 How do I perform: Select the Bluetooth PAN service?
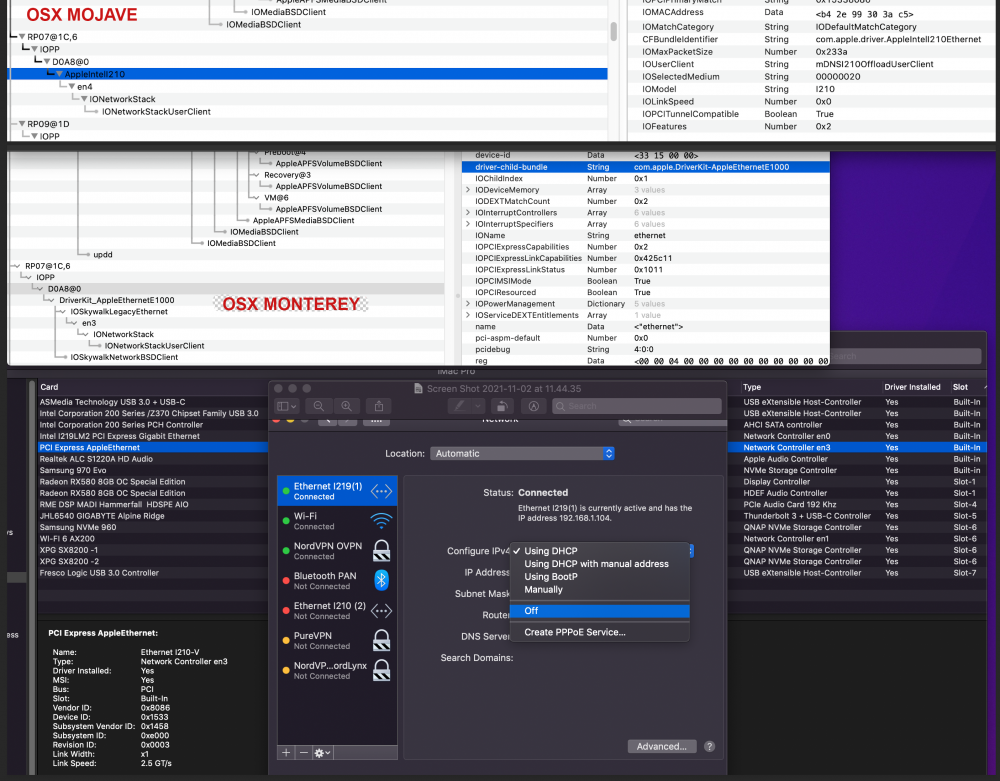coord(337,581)
